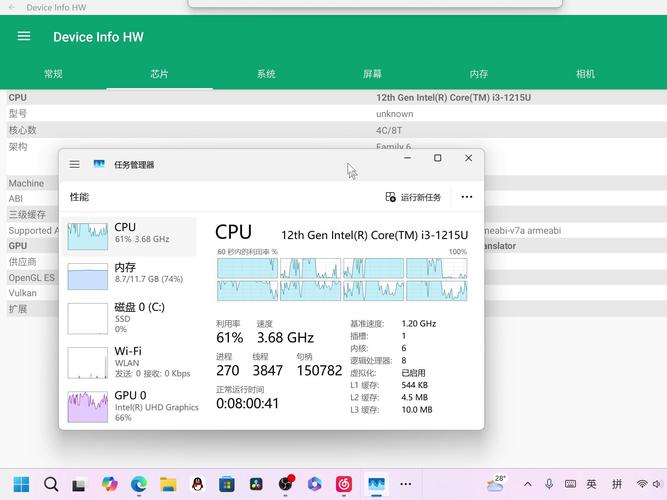
Task: Open the Windows Start menu
Action: click(x=21, y=484)
